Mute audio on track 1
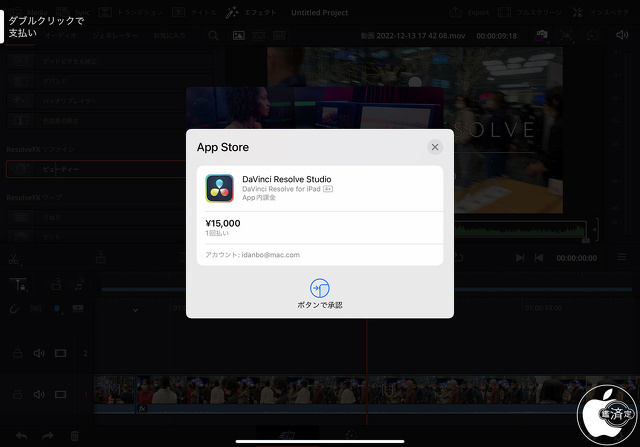The image size is (640, 447). 39,394
